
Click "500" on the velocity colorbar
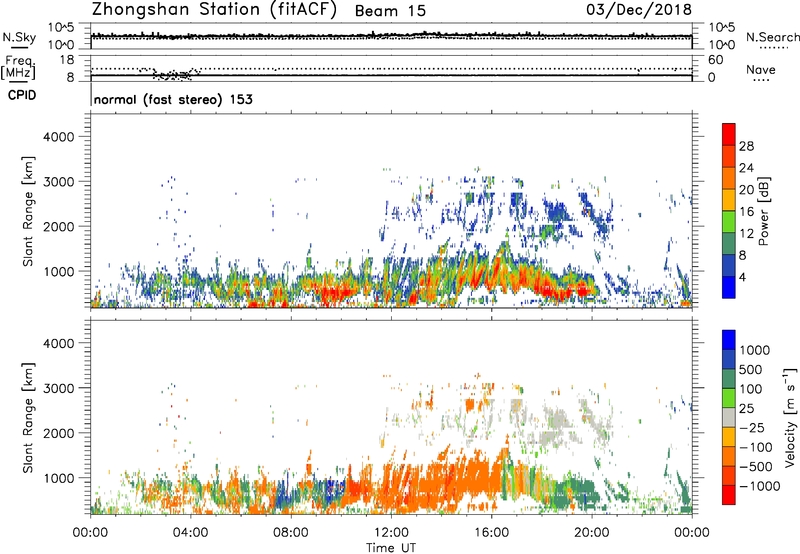tap(751, 370)
